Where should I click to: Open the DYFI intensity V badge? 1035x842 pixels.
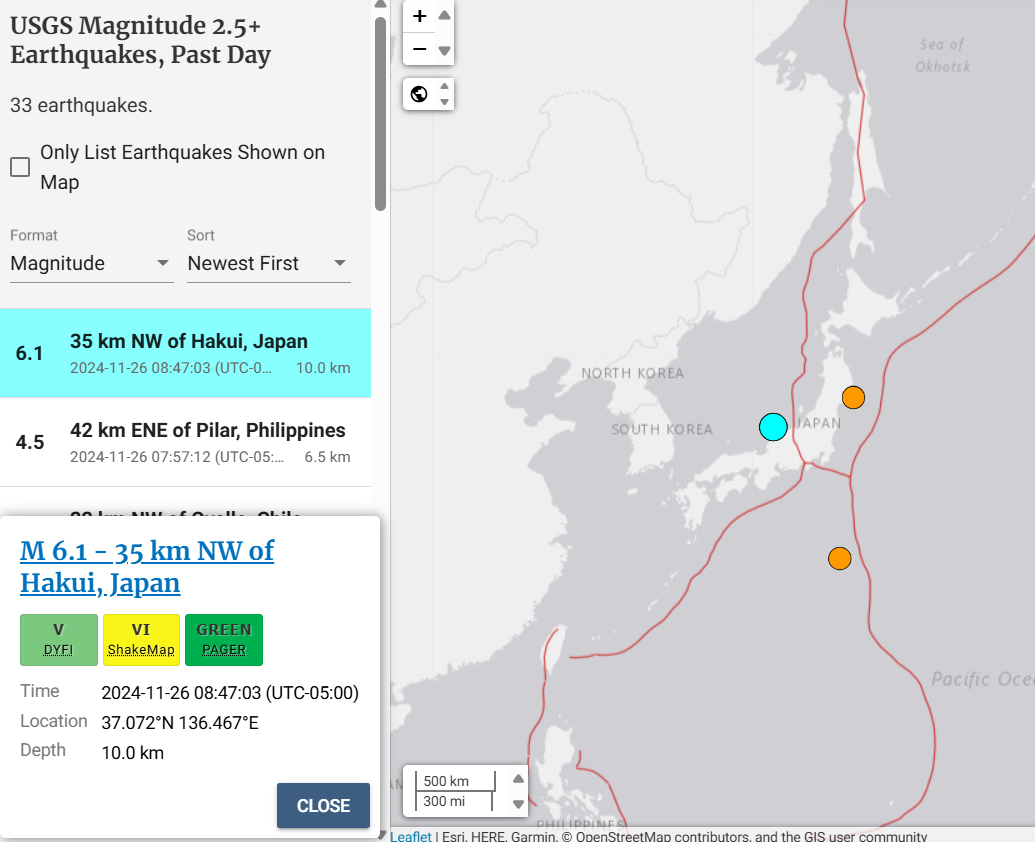[59, 639]
